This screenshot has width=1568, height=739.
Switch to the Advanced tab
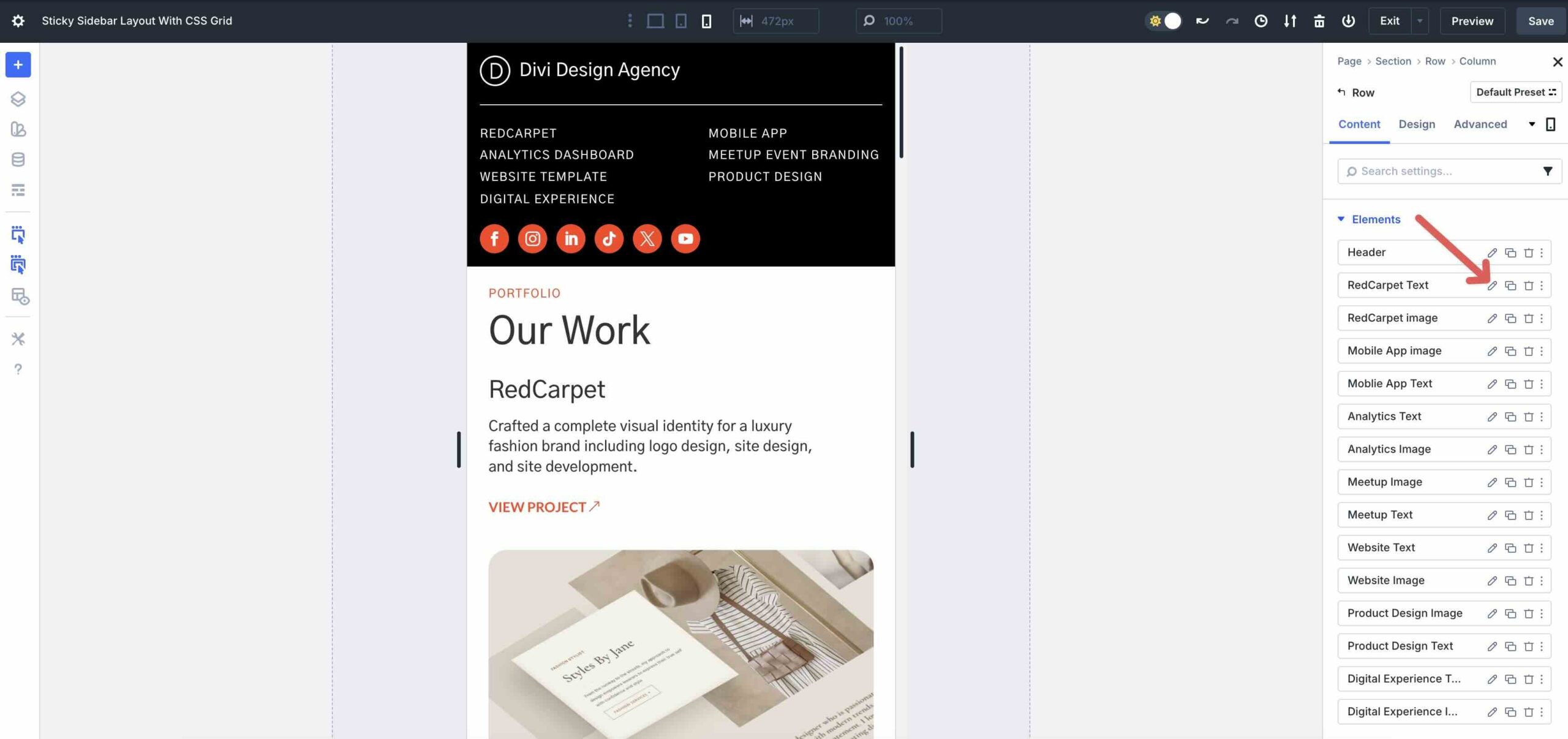point(1481,124)
